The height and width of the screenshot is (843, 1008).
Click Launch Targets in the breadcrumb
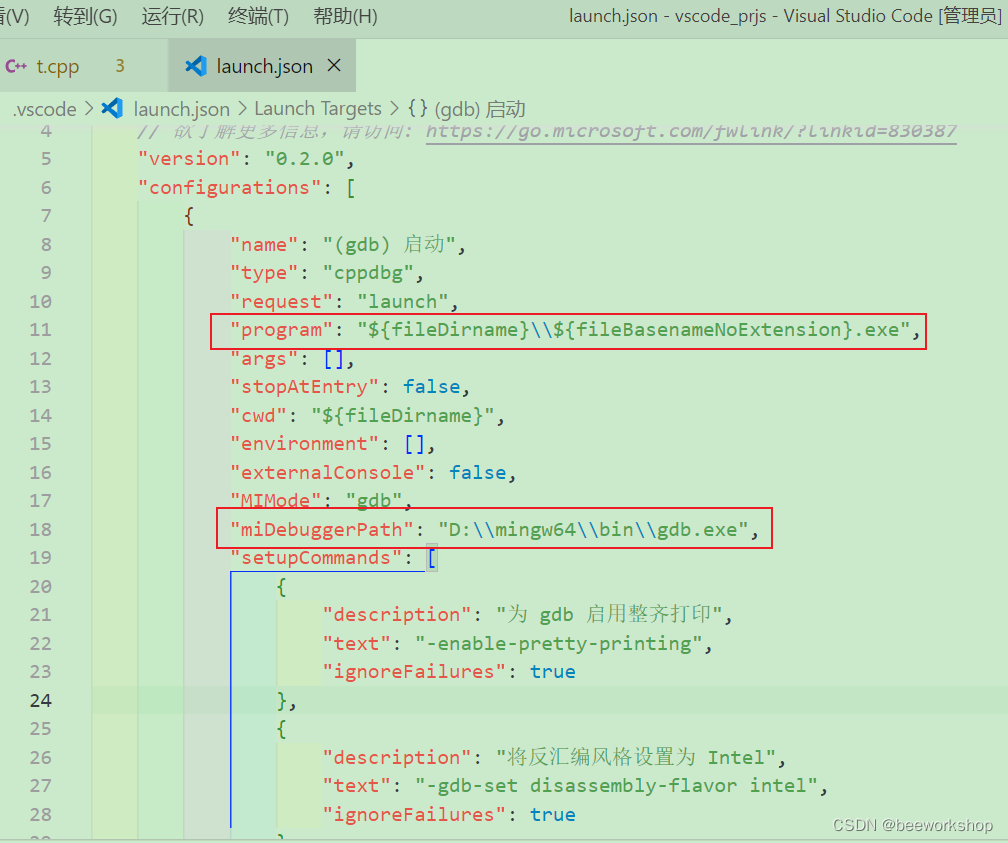click(x=318, y=109)
